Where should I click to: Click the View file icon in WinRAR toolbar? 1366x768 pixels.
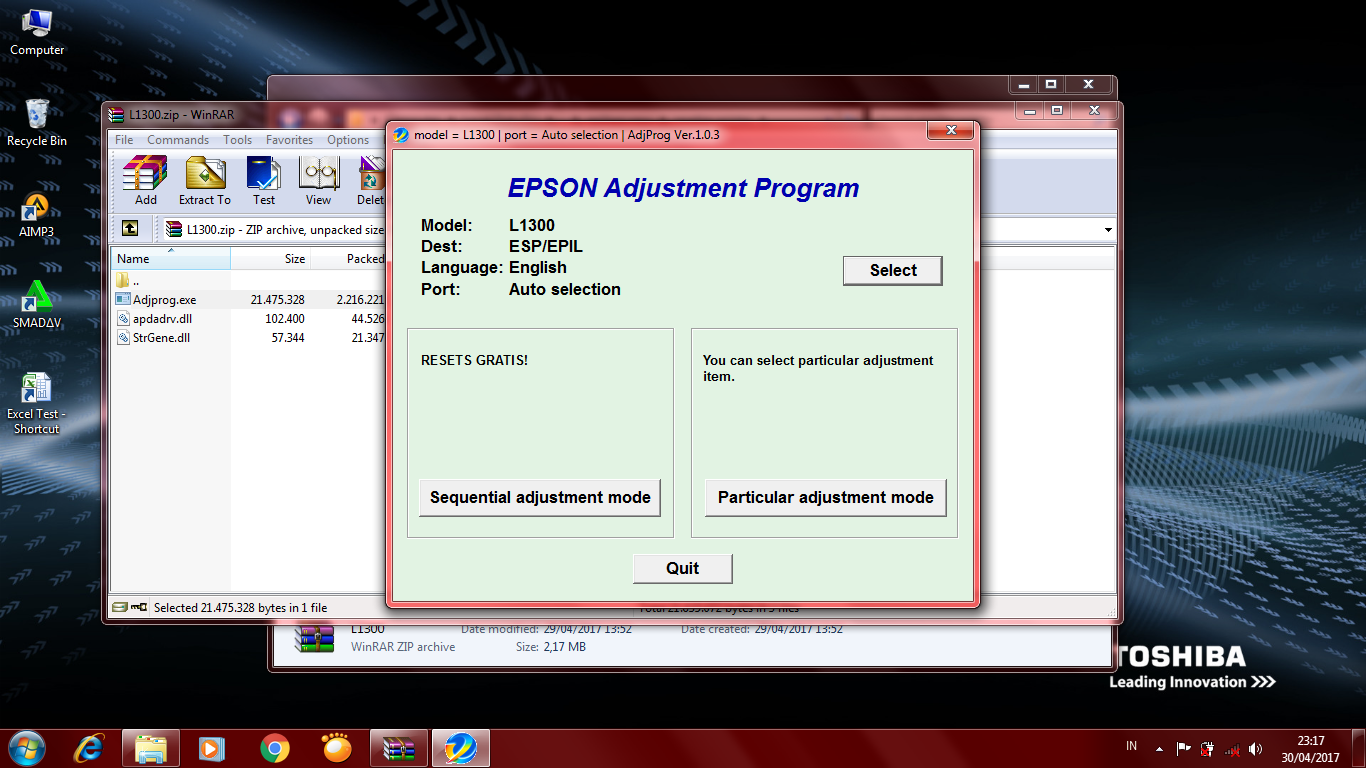pyautogui.click(x=318, y=180)
